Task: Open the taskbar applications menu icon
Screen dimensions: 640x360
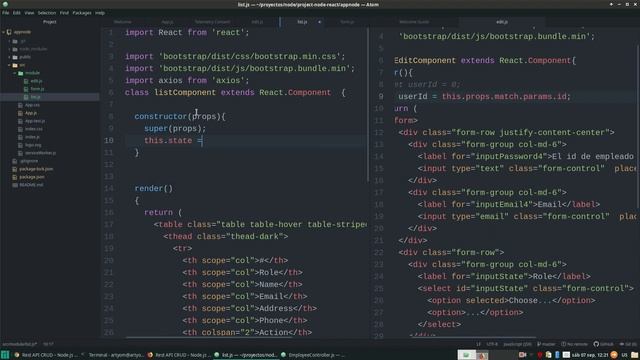Action: tap(5, 355)
